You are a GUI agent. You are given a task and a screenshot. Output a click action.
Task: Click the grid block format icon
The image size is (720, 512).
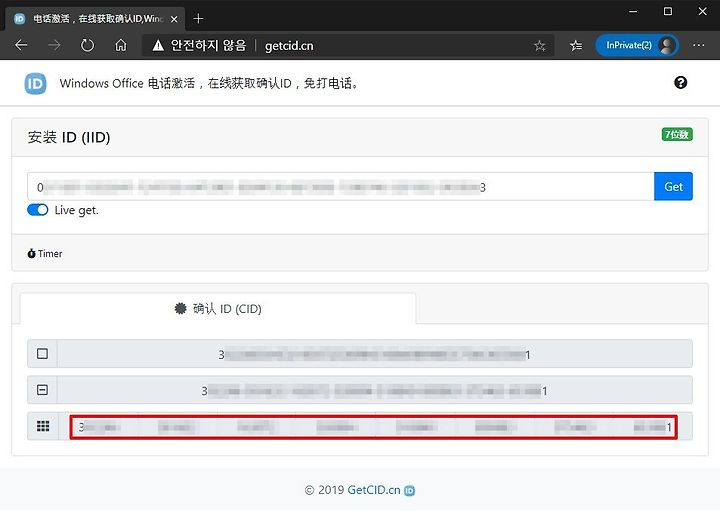[43, 426]
